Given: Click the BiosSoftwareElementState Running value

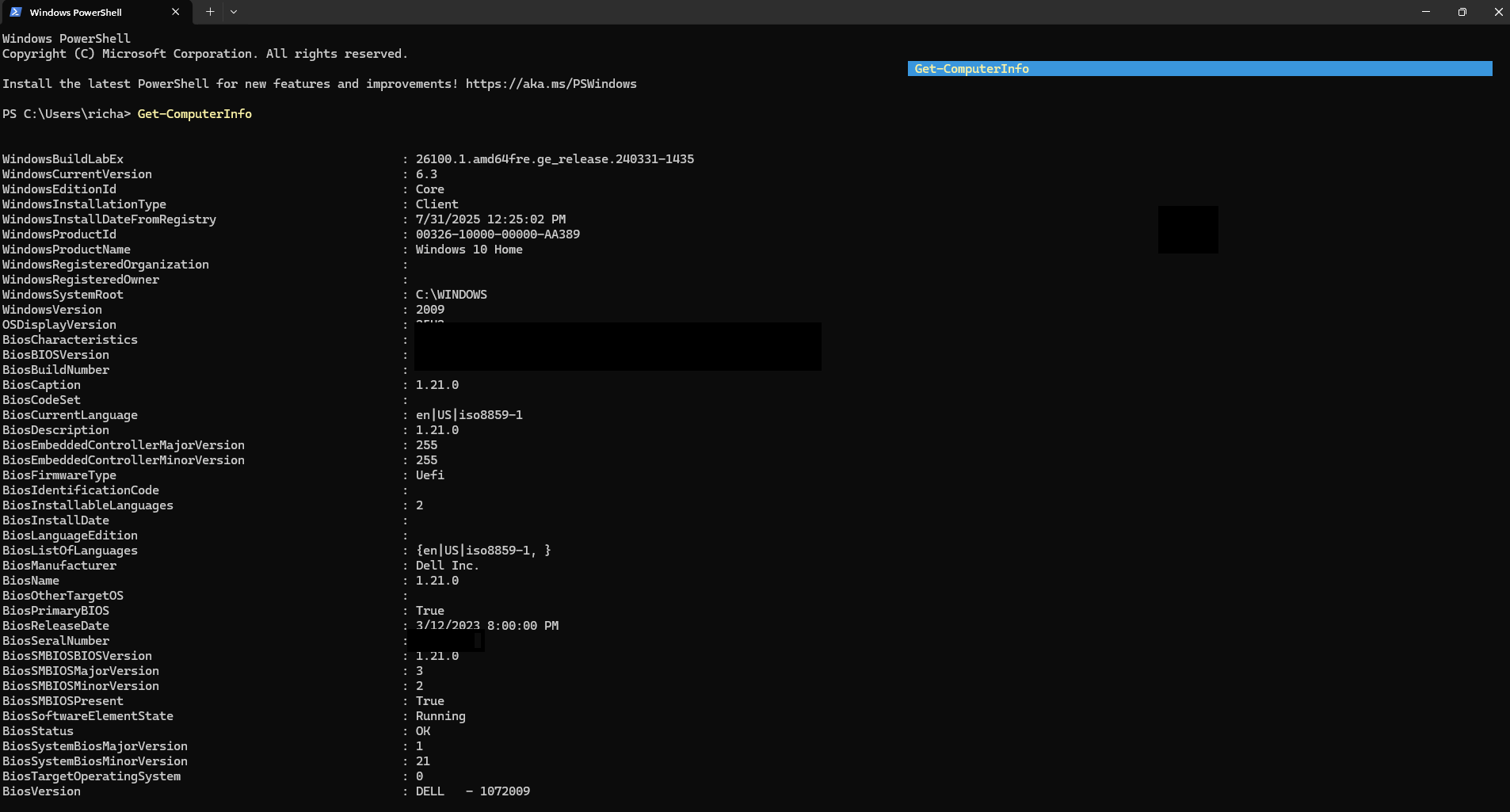Looking at the screenshot, I should [440, 716].
